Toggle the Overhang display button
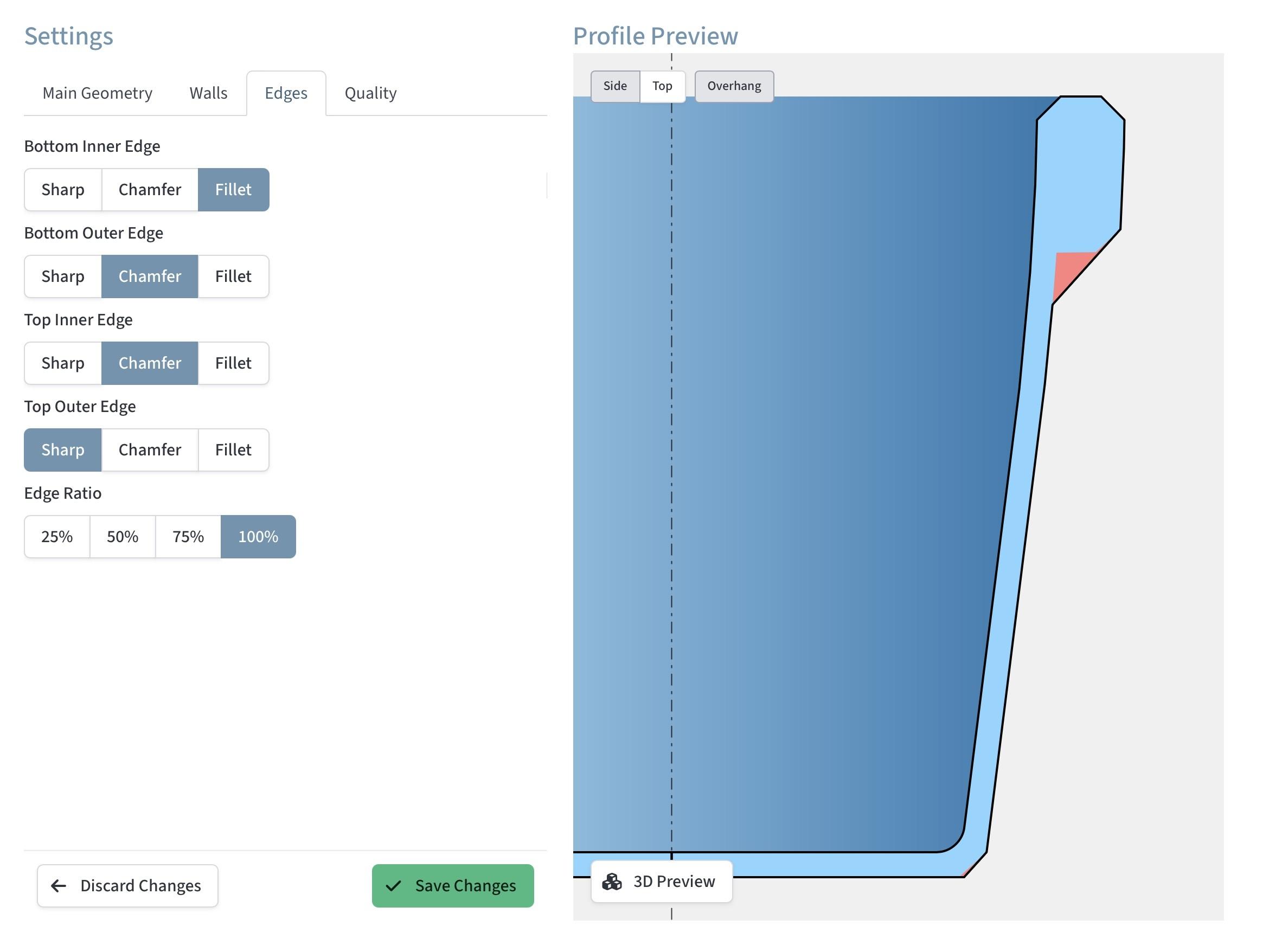The height and width of the screenshot is (952, 1269). coord(734,86)
